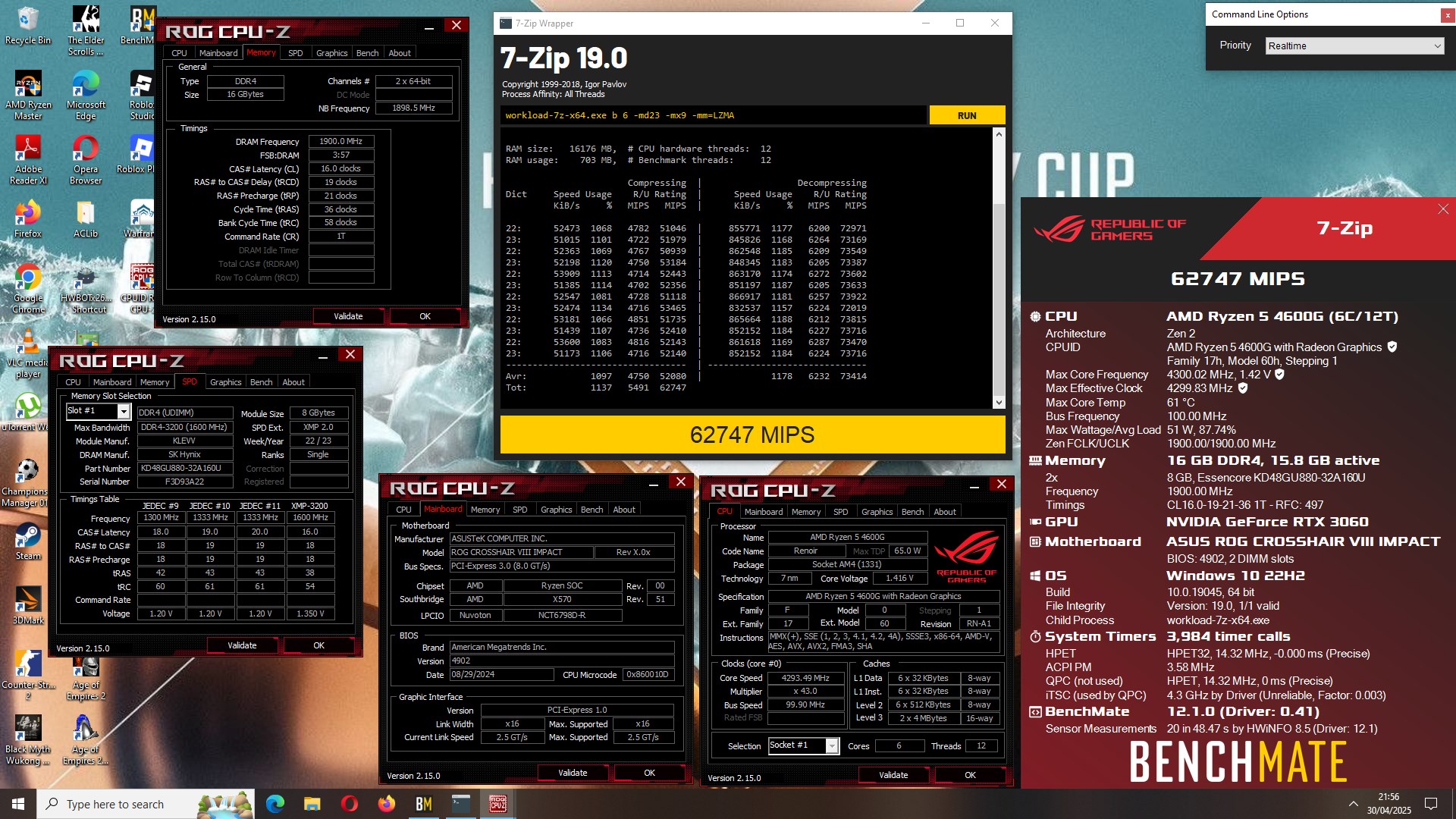Open Firefox desktop shortcut
The image size is (1456, 819).
click(x=28, y=218)
